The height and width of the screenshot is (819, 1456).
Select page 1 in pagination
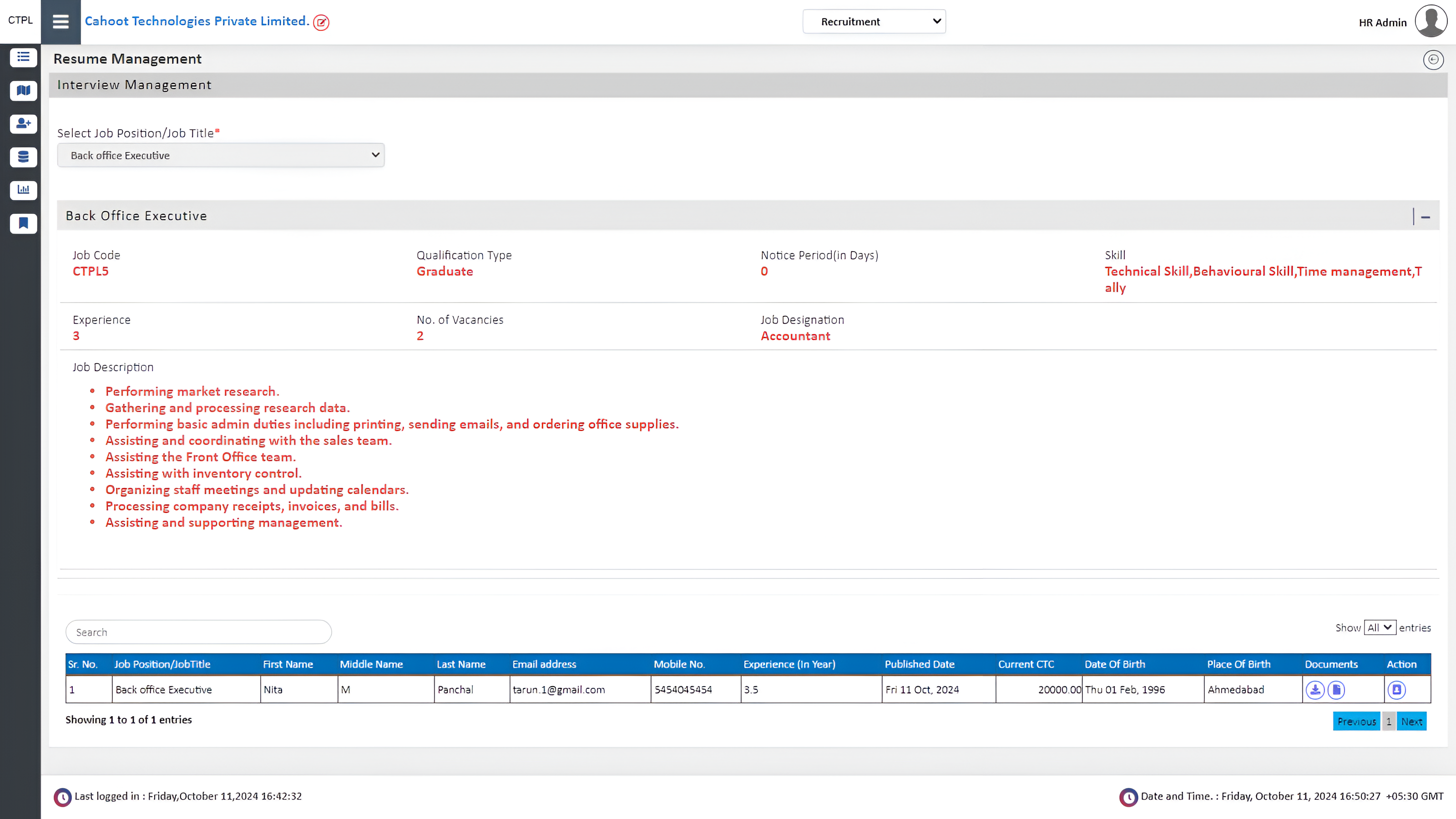[x=1389, y=721]
